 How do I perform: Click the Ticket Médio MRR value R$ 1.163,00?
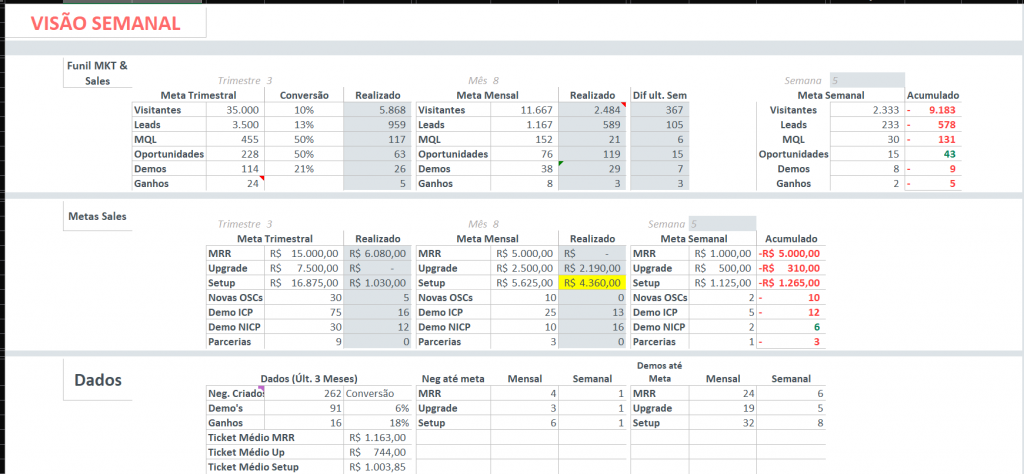pos(376,438)
